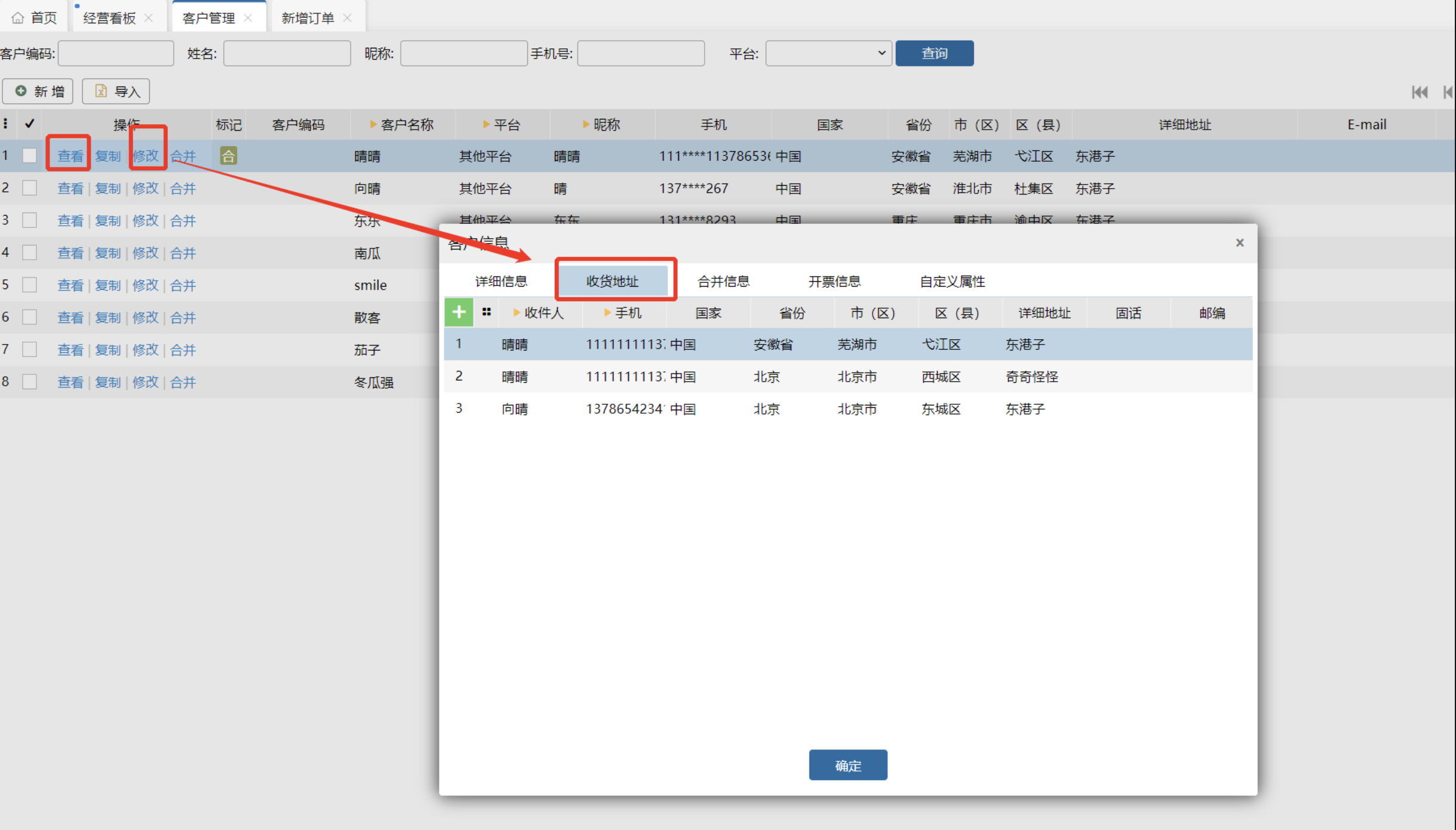Open the 平台 dropdown filter
This screenshot has width=1456, height=830.
[x=828, y=53]
